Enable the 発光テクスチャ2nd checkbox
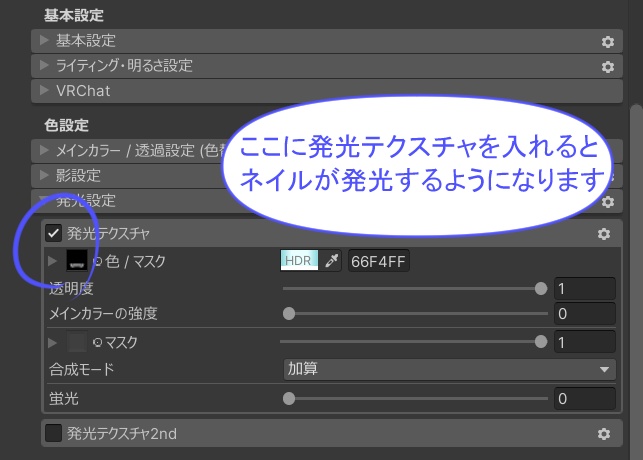Image resolution: width=643 pixels, height=460 pixels. pos(53,433)
